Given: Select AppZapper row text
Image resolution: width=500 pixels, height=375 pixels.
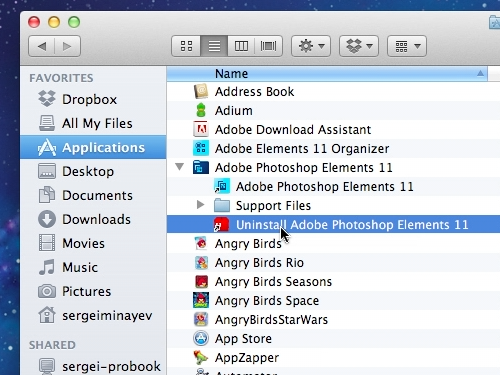Looking at the screenshot, I should click(x=247, y=358).
